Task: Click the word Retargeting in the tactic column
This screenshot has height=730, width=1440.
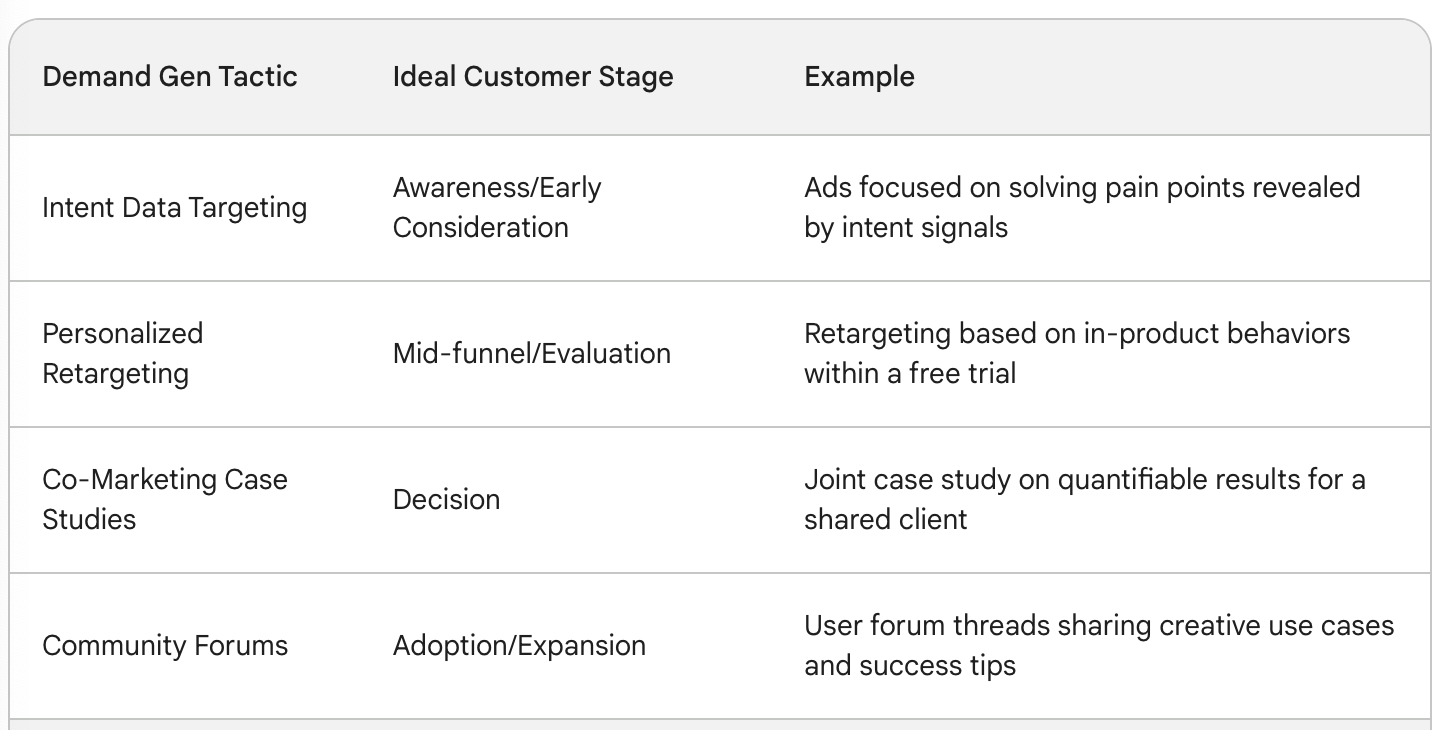Action: pos(115,374)
